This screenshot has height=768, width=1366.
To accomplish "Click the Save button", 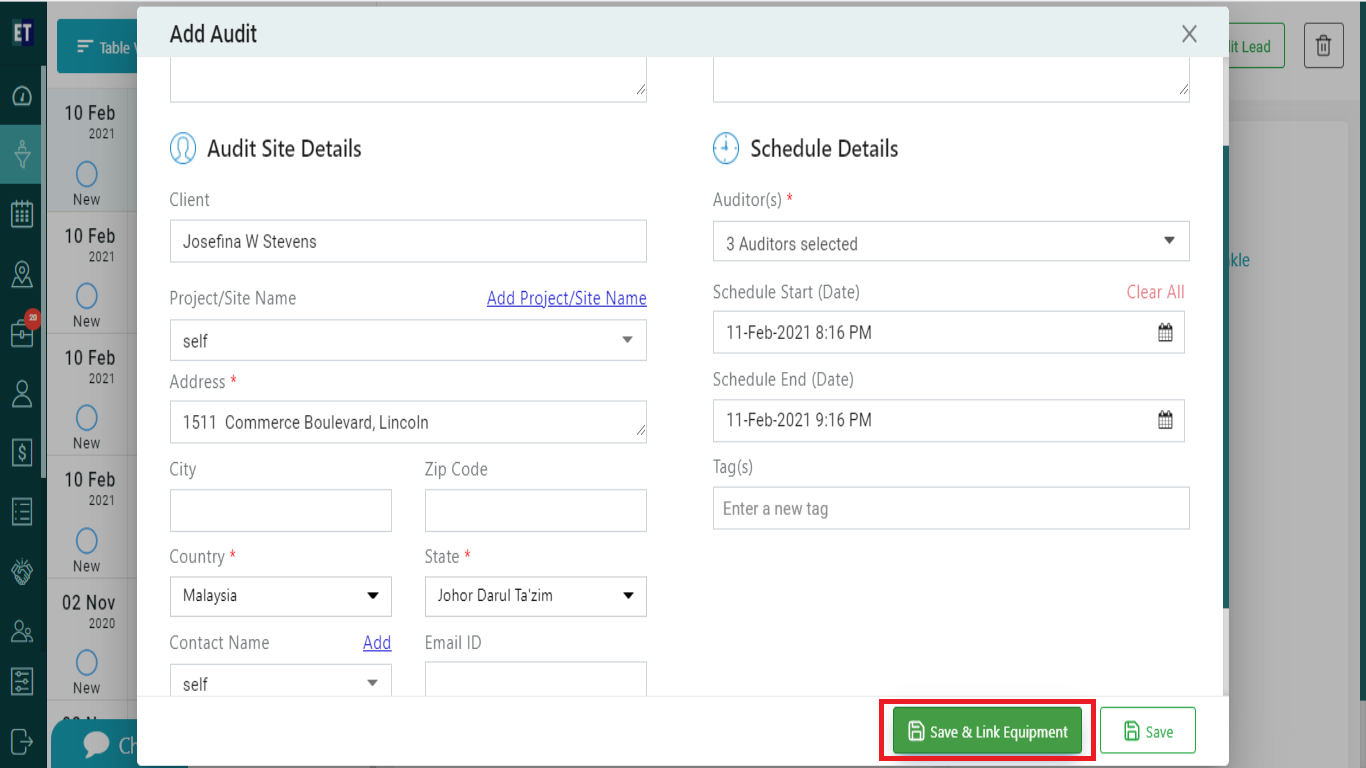I will (1148, 731).
